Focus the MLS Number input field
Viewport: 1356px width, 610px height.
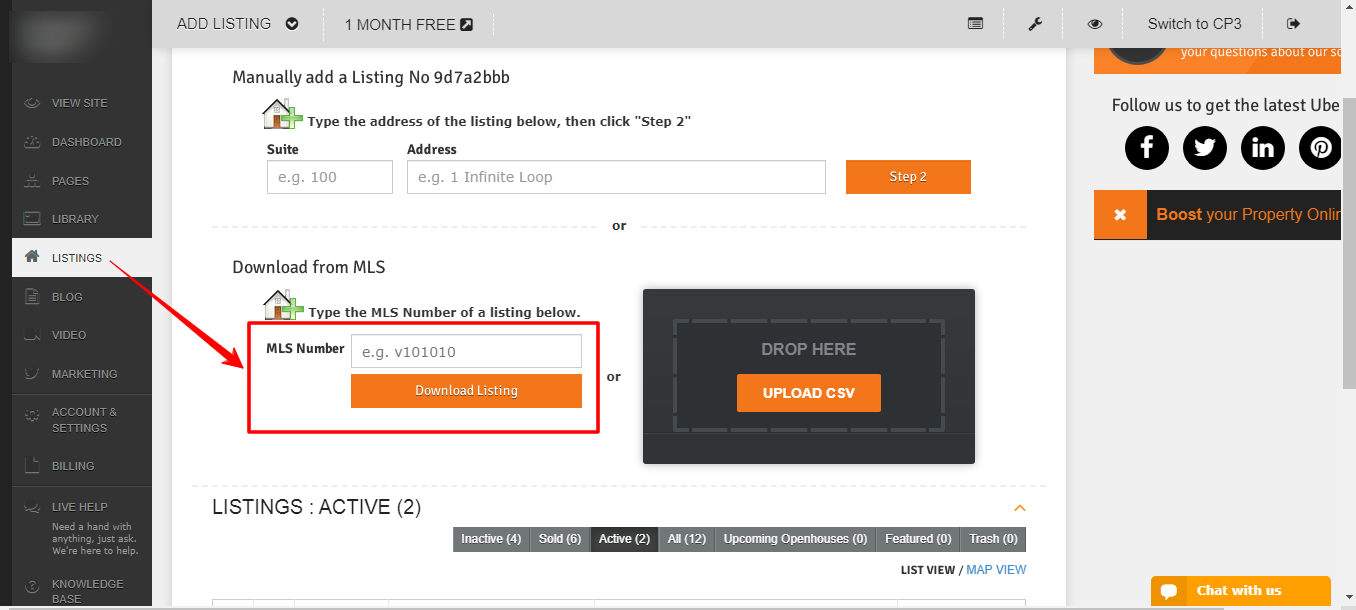(466, 351)
